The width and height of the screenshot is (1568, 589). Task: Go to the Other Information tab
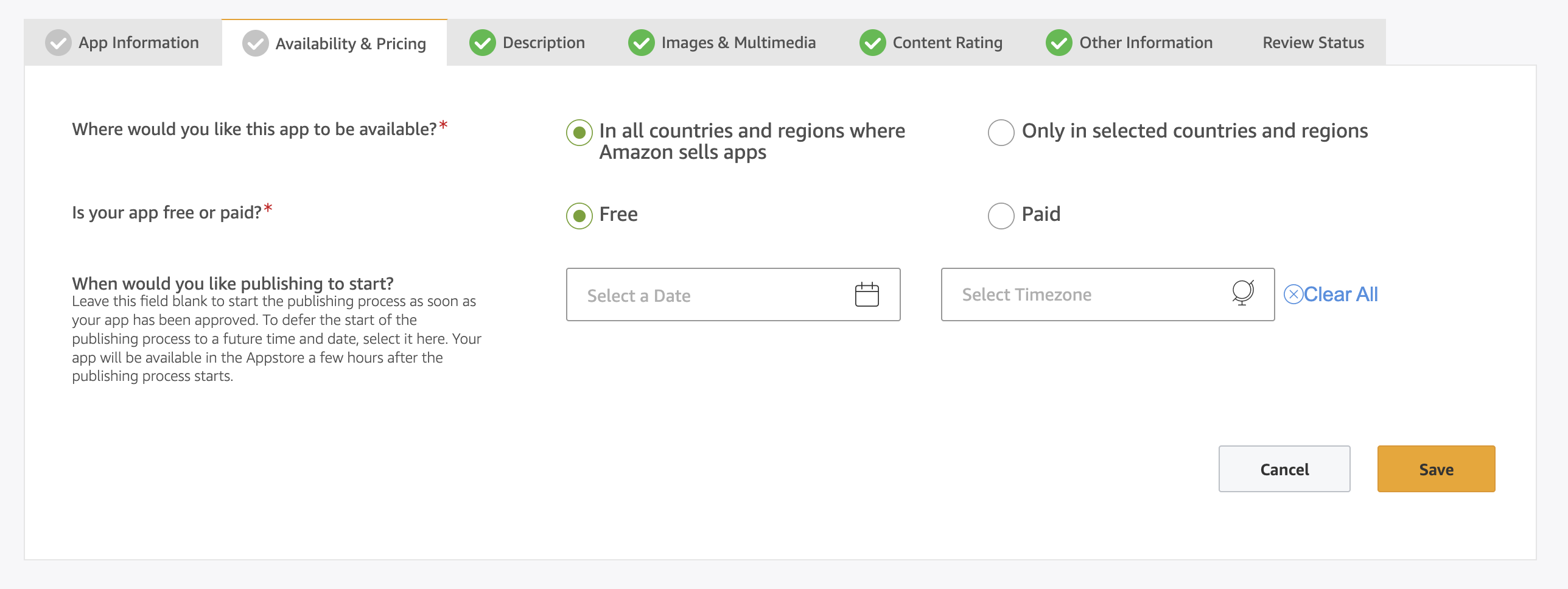[x=1146, y=43]
